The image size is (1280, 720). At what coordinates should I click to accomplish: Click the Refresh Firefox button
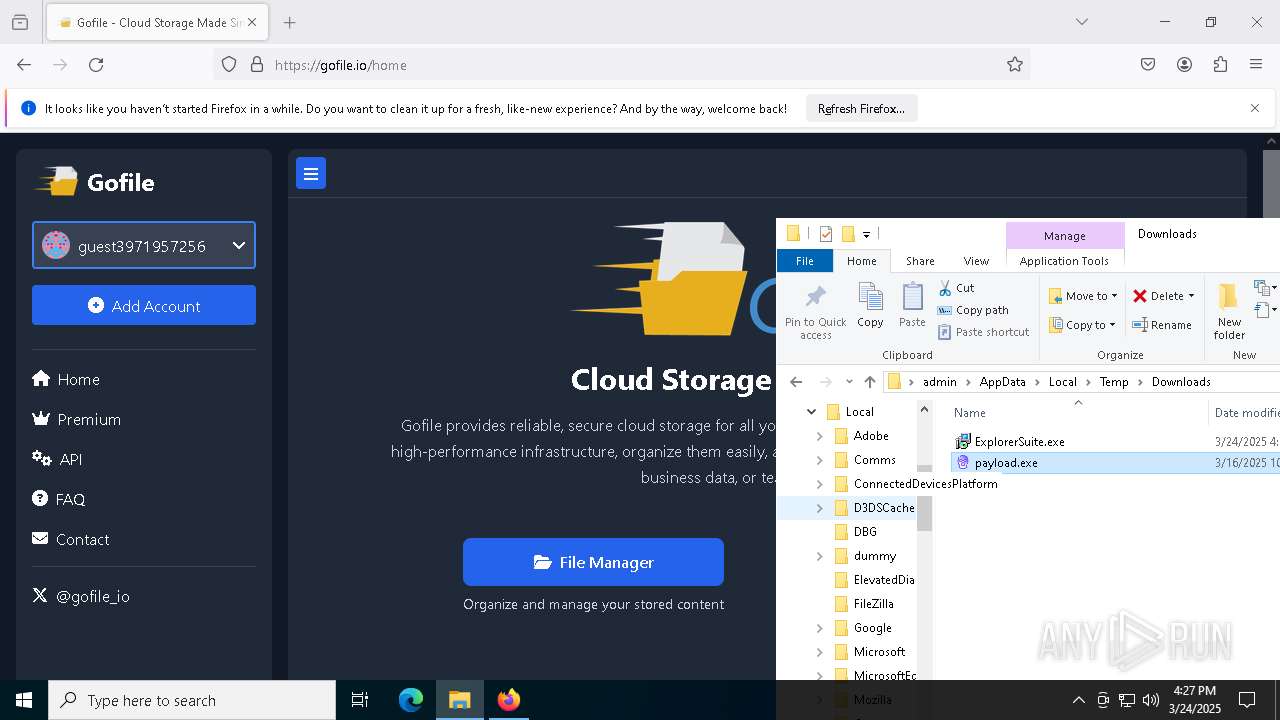coord(861,108)
